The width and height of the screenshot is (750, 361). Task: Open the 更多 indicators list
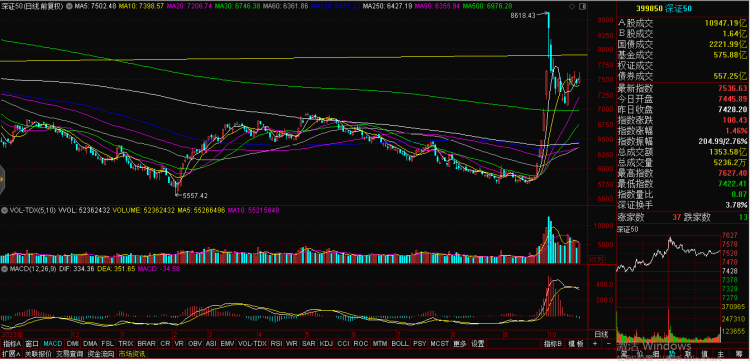459,343
